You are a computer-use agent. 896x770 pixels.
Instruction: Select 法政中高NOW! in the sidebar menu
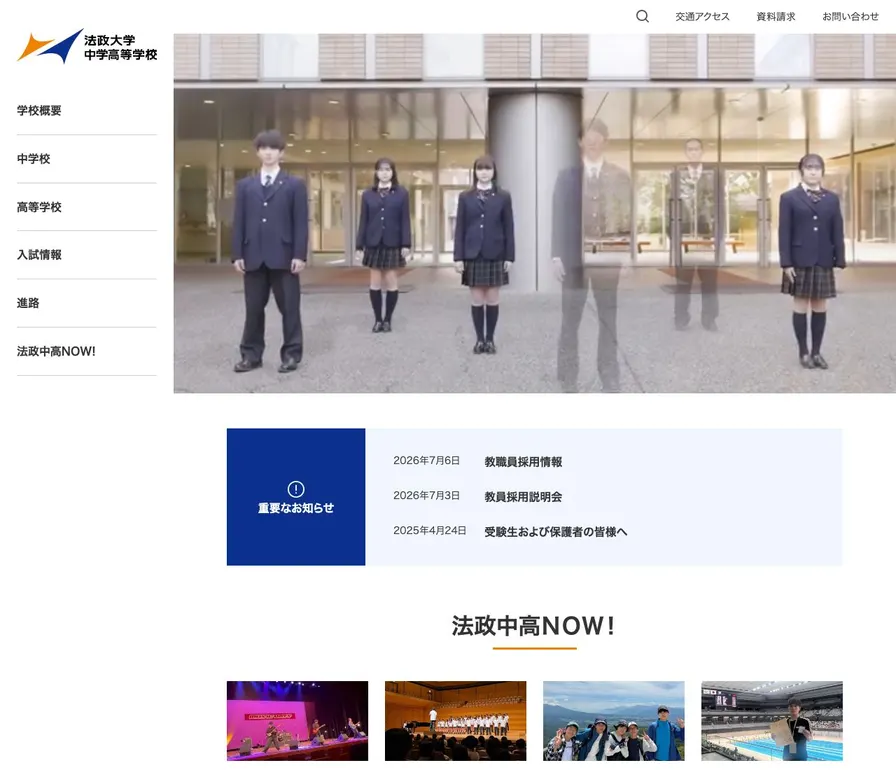coord(56,351)
